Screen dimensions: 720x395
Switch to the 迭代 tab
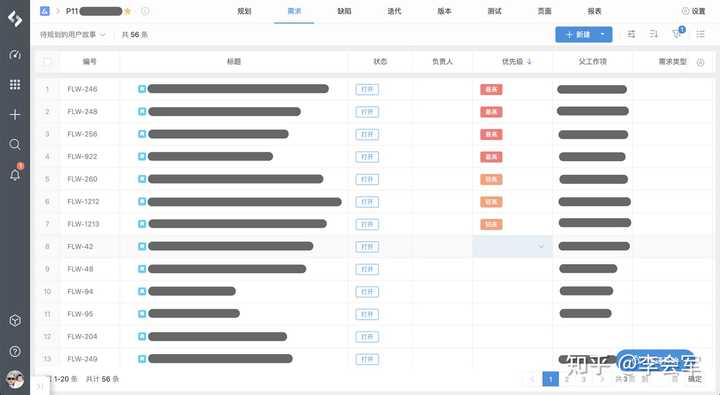tap(394, 11)
